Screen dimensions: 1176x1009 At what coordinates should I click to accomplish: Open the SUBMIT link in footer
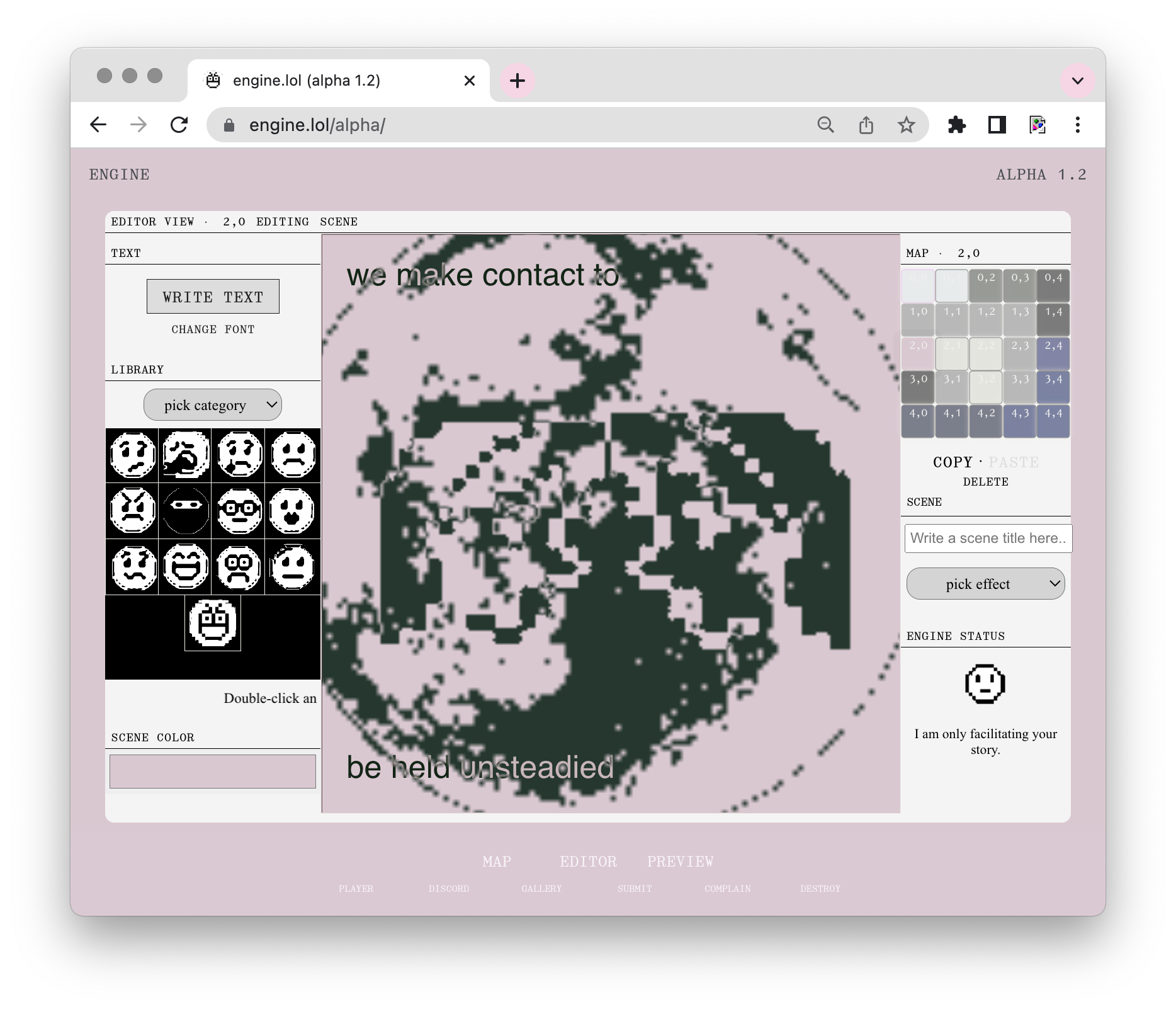pos(635,888)
